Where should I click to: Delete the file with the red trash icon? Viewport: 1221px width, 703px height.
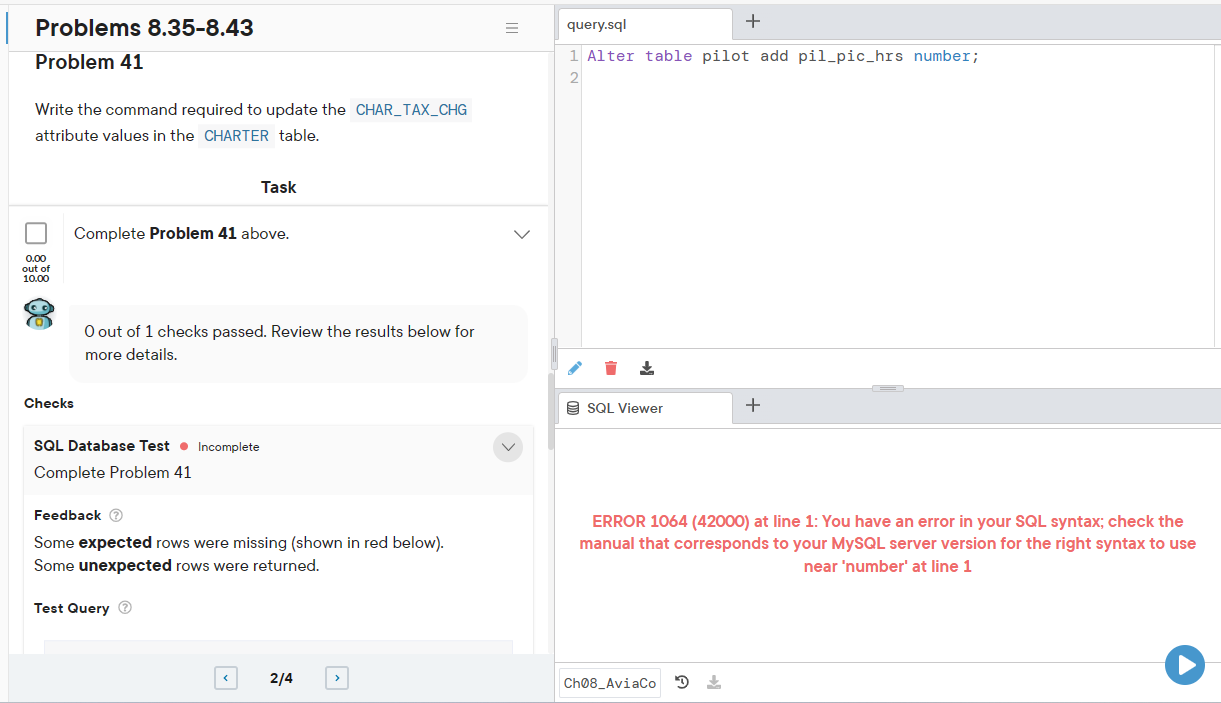tap(611, 368)
